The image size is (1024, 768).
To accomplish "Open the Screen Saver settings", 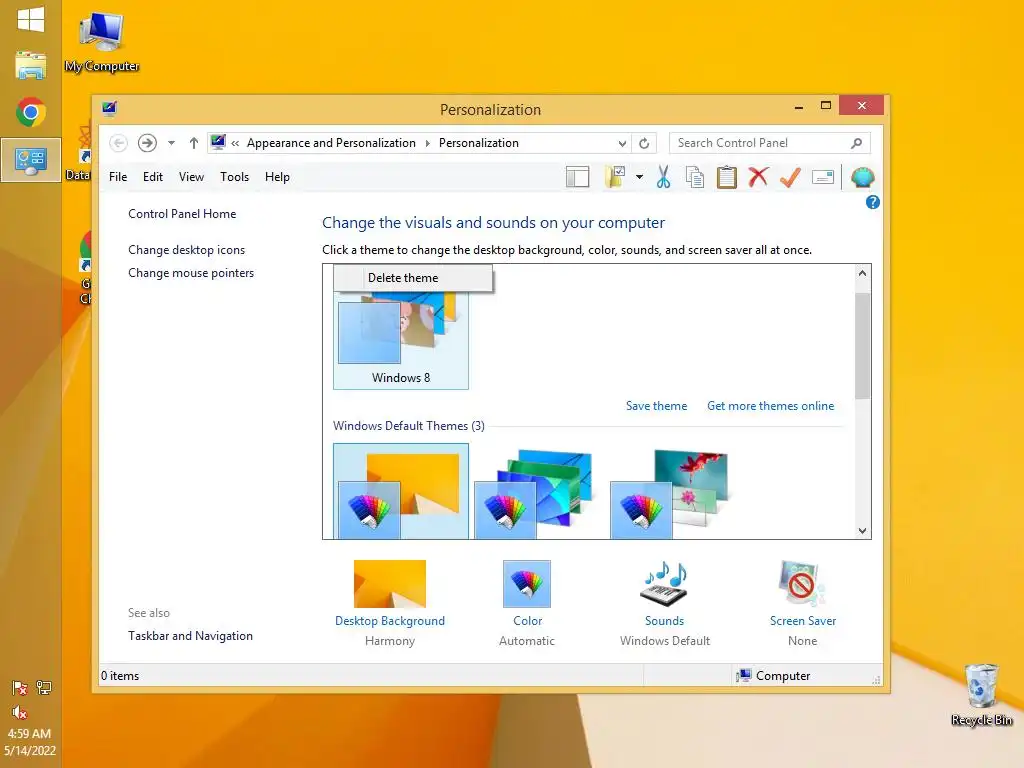I will coord(803,603).
